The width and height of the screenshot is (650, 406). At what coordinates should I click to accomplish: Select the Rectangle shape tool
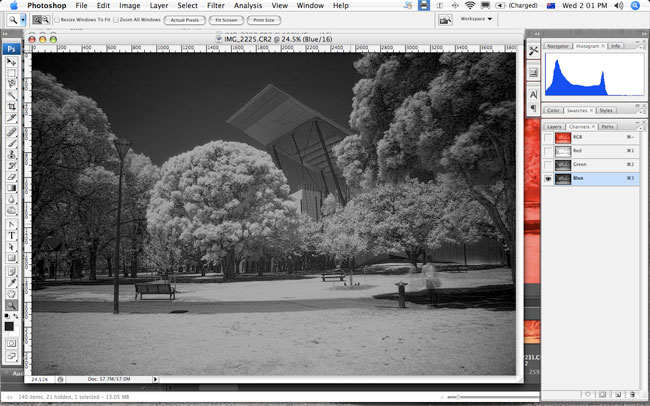pos(12,258)
